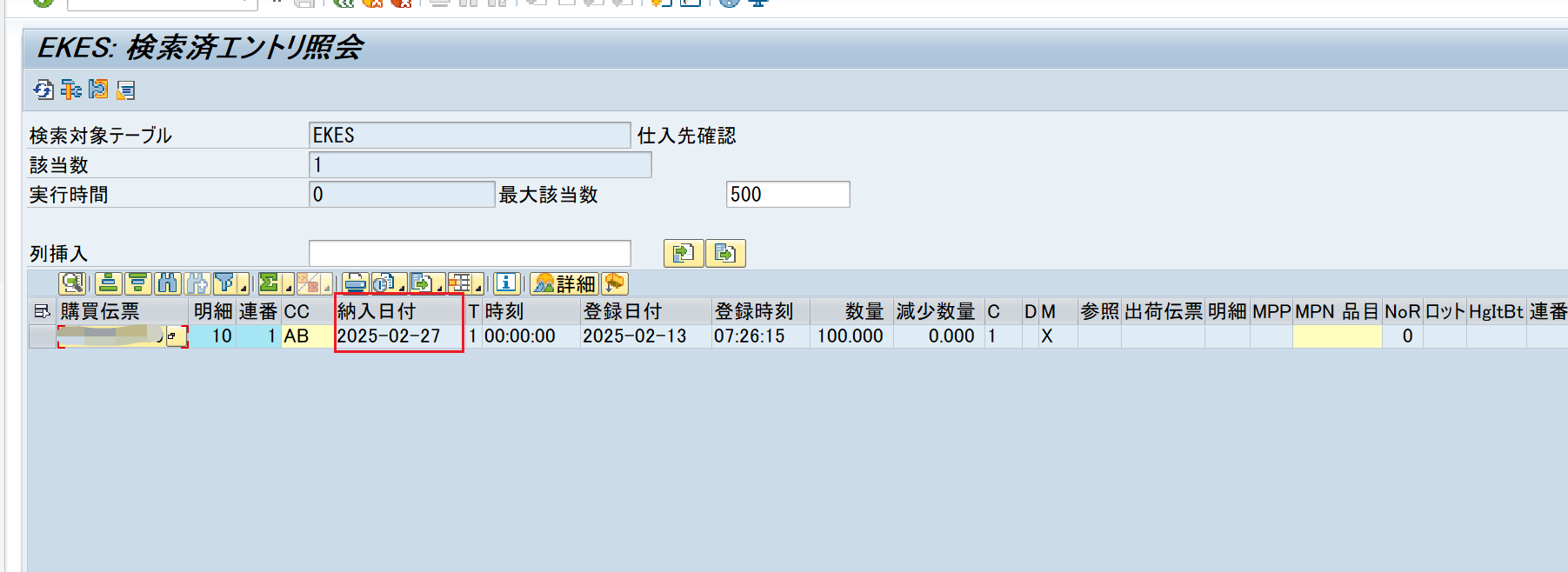
Task: Click the X value in M column
Action: point(1047,336)
